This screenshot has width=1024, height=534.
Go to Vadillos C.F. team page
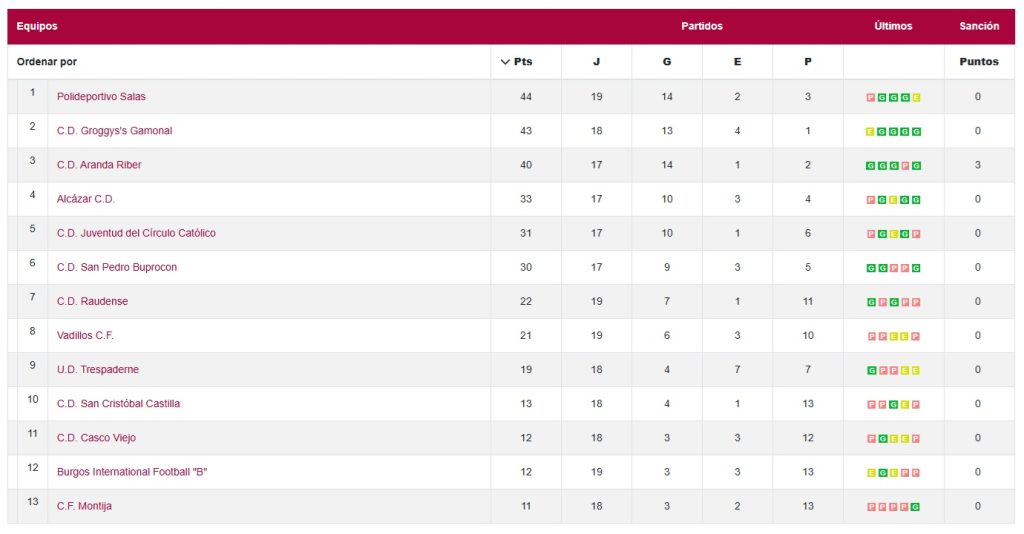(x=85, y=335)
